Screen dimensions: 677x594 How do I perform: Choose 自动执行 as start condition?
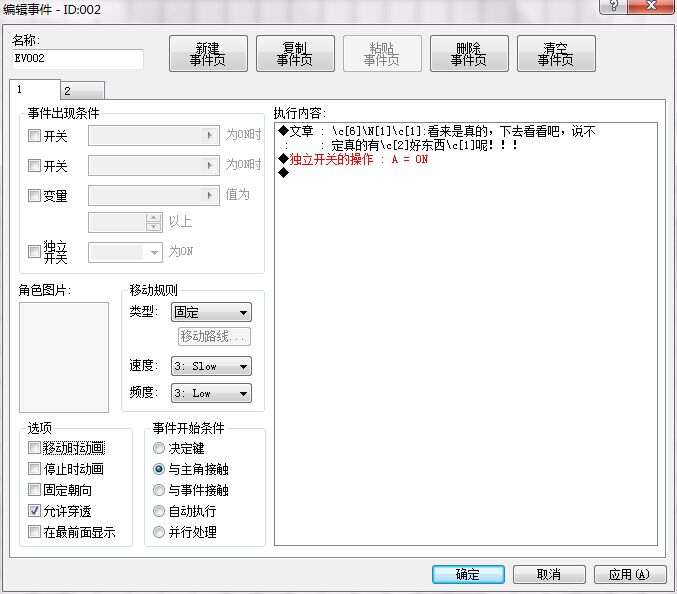click(159, 511)
